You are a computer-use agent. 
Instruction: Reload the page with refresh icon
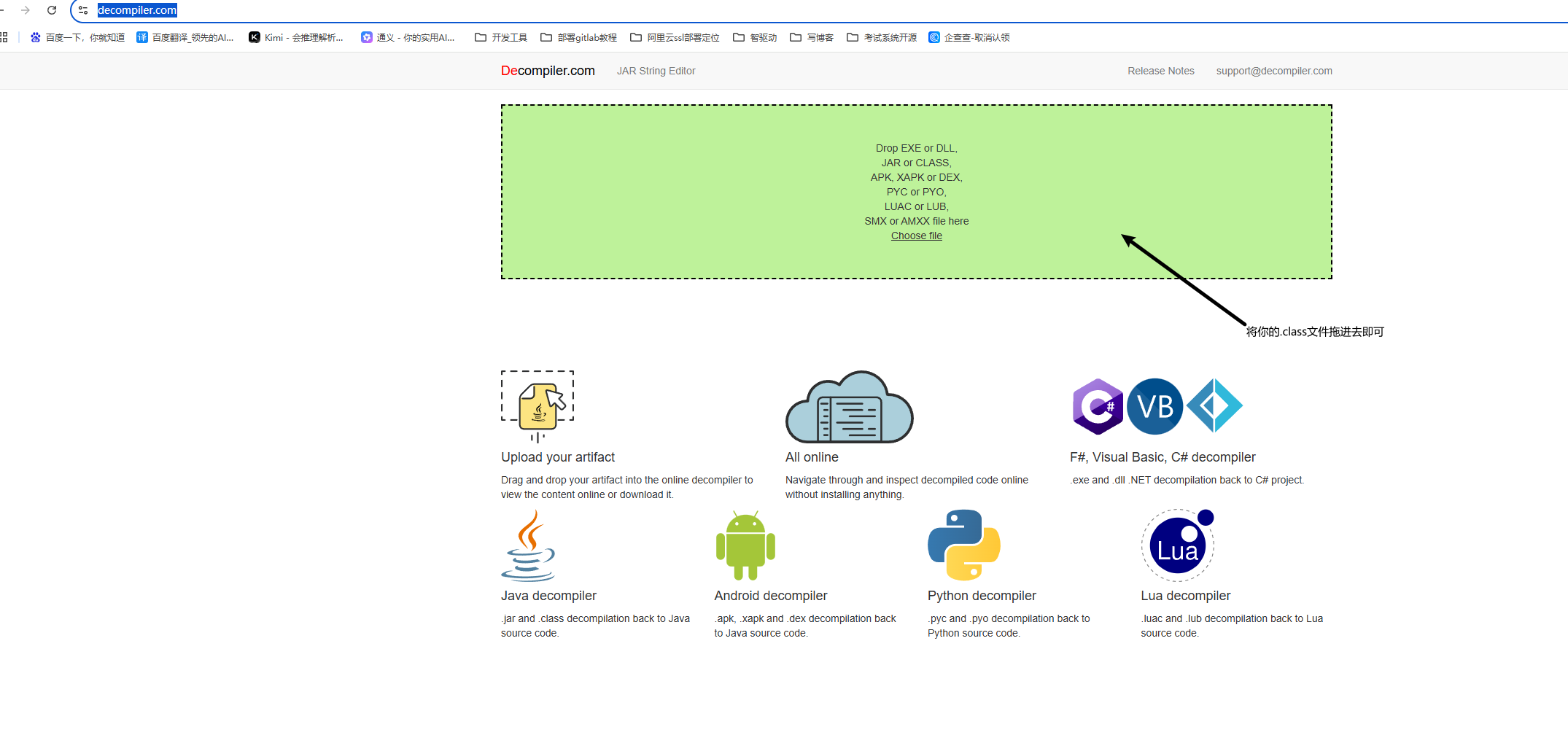(52, 10)
